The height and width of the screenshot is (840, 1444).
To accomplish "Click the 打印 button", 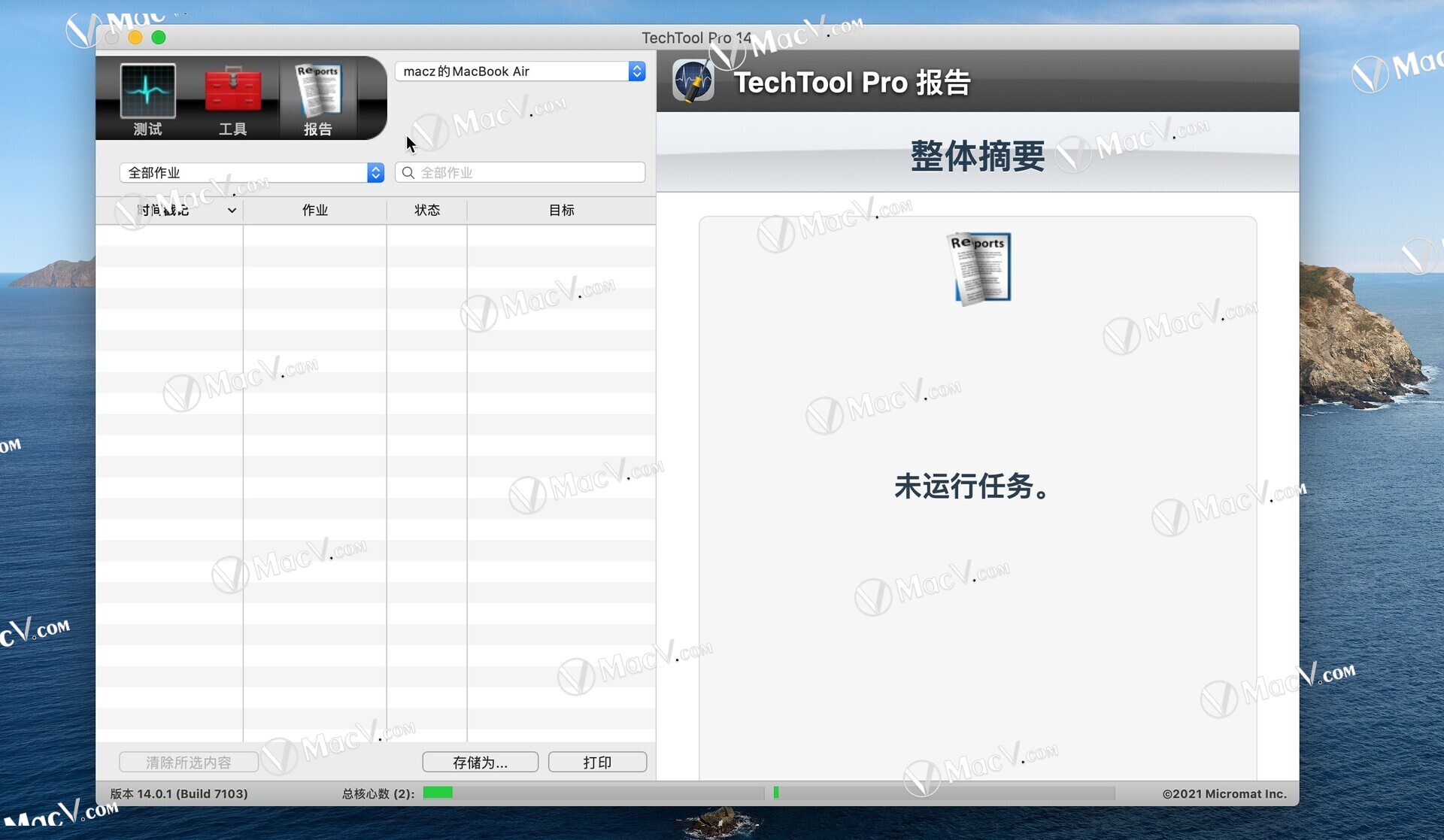I will click(x=598, y=763).
